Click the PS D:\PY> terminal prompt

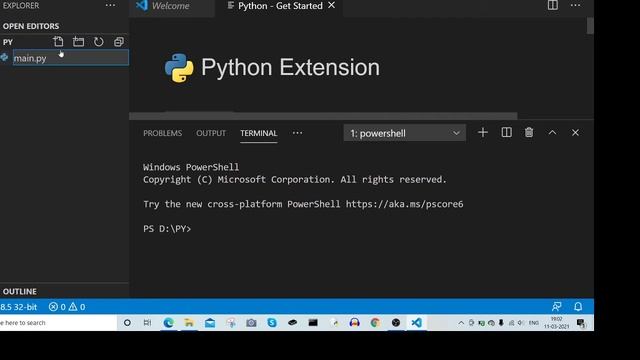(x=167, y=229)
